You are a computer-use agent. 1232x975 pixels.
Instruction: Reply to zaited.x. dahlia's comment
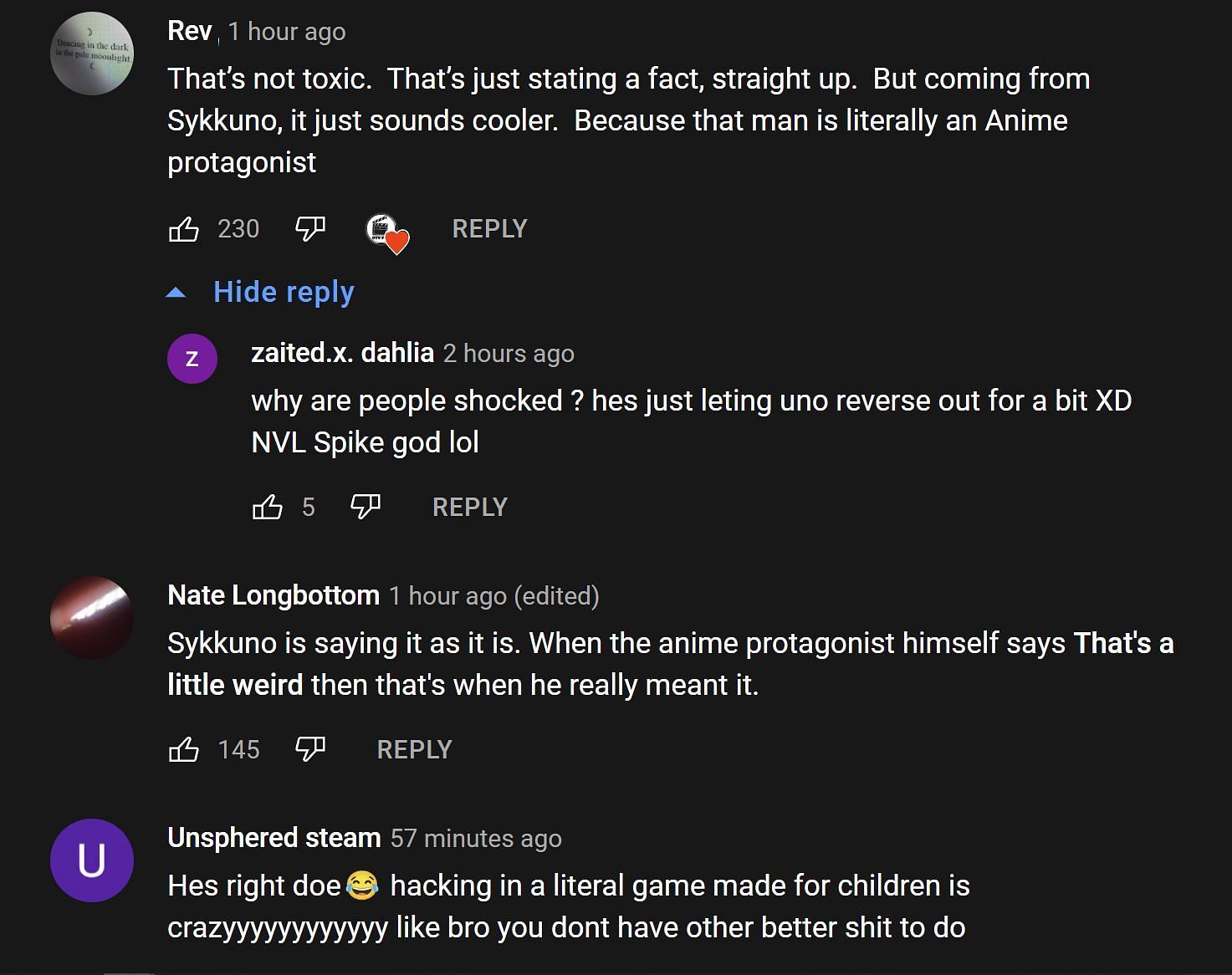[469, 507]
